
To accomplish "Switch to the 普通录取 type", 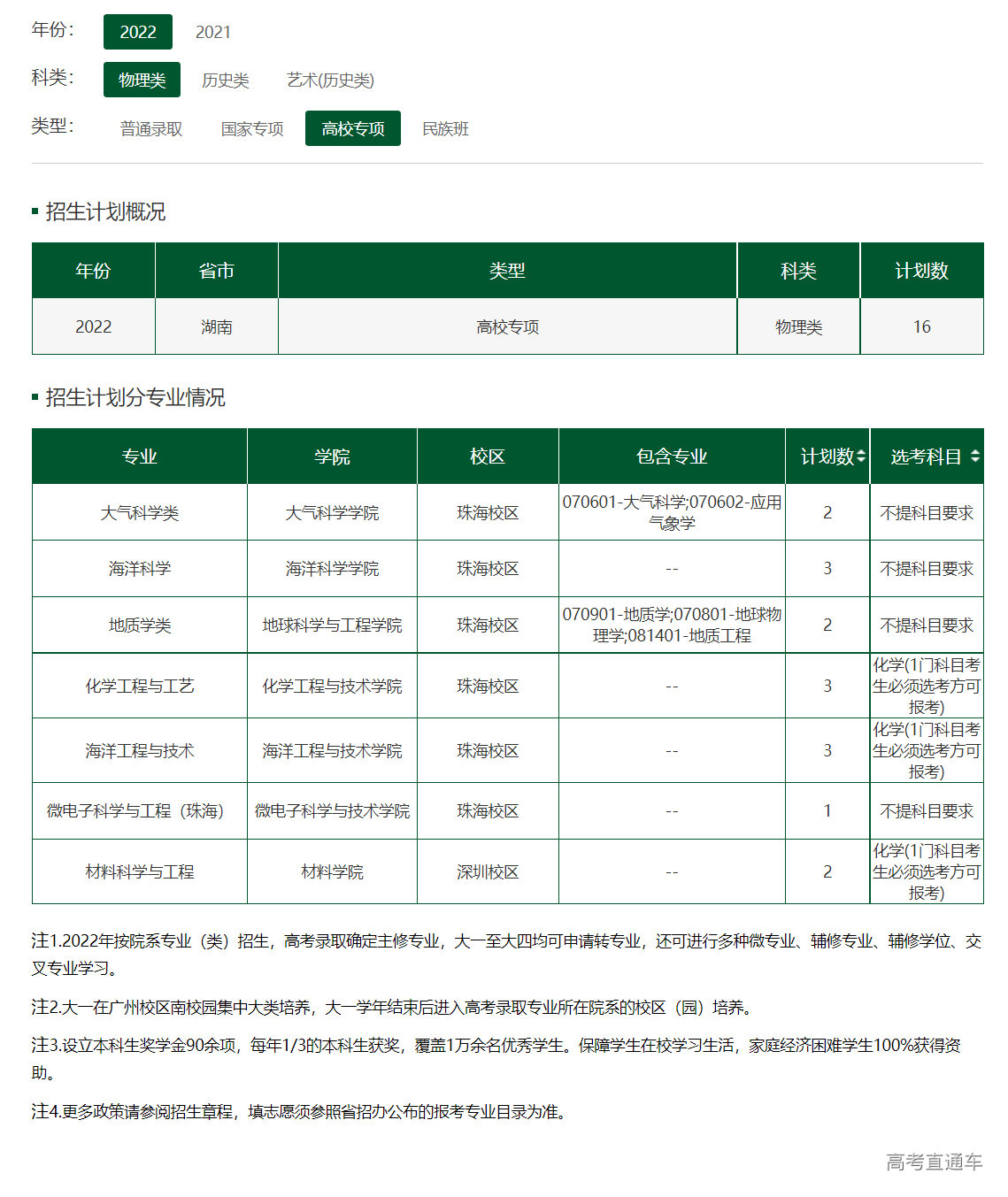I will tap(152, 127).
